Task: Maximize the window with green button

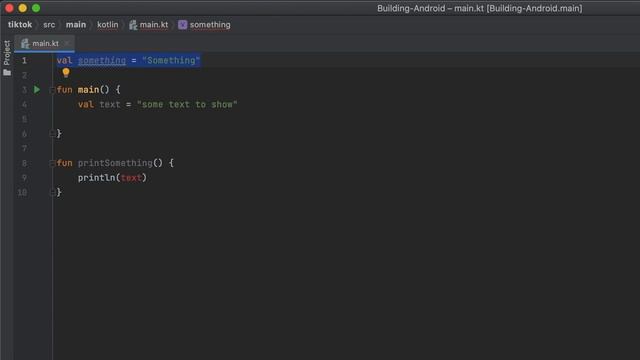Action: 36,8
